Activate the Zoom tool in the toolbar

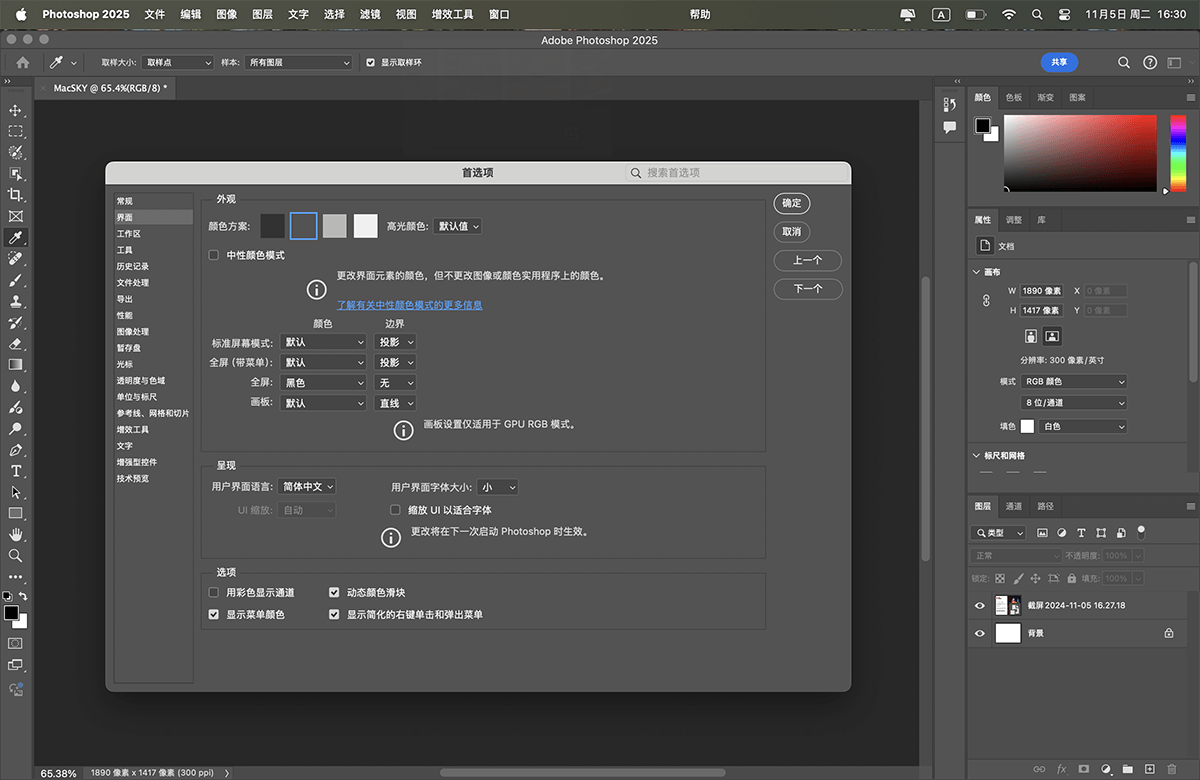point(15,555)
